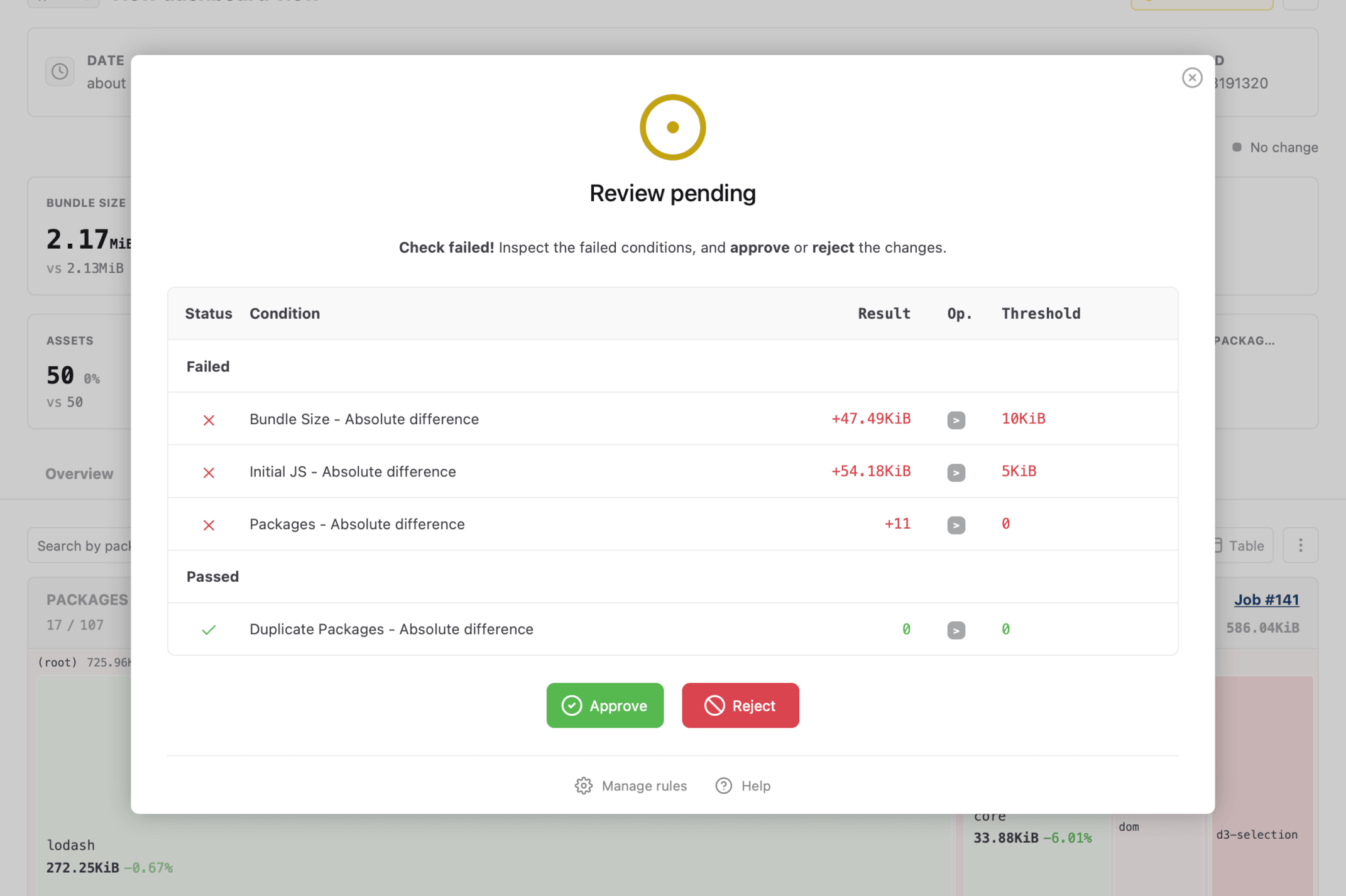Click the operator badge in Packages row

[x=956, y=525]
